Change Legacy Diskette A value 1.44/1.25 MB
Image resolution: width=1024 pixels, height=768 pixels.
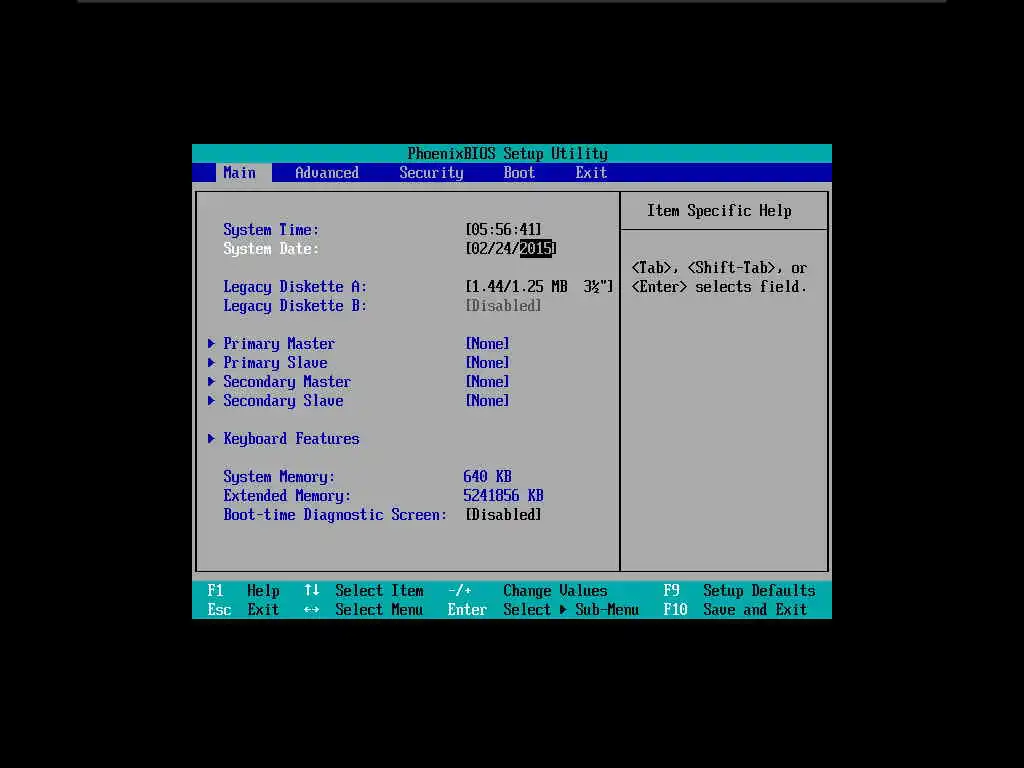539,287
